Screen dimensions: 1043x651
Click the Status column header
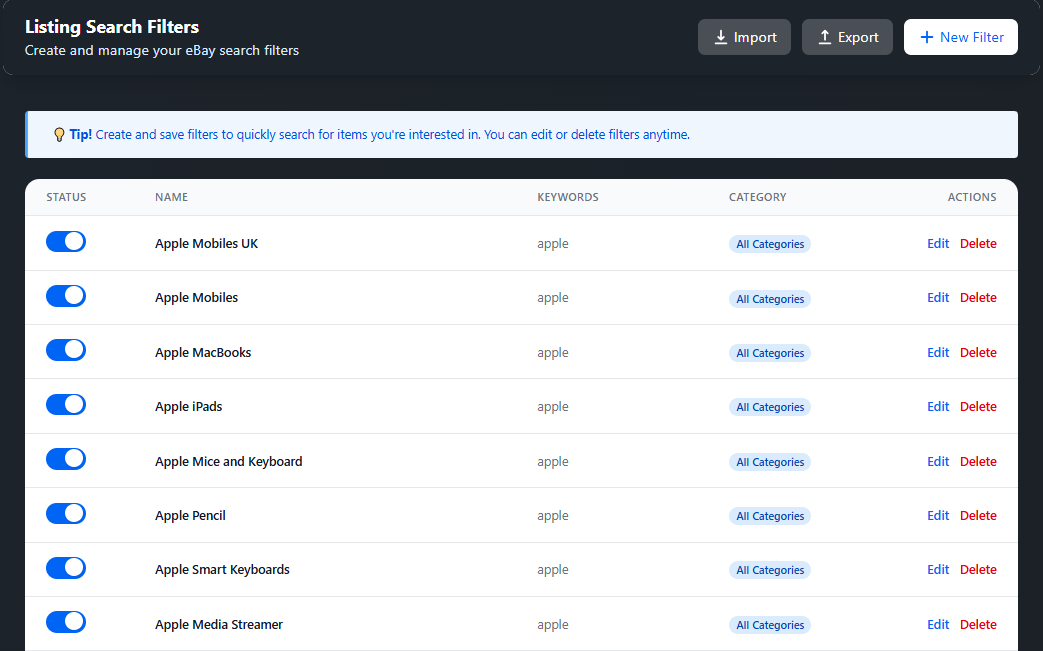pos(66,197)
